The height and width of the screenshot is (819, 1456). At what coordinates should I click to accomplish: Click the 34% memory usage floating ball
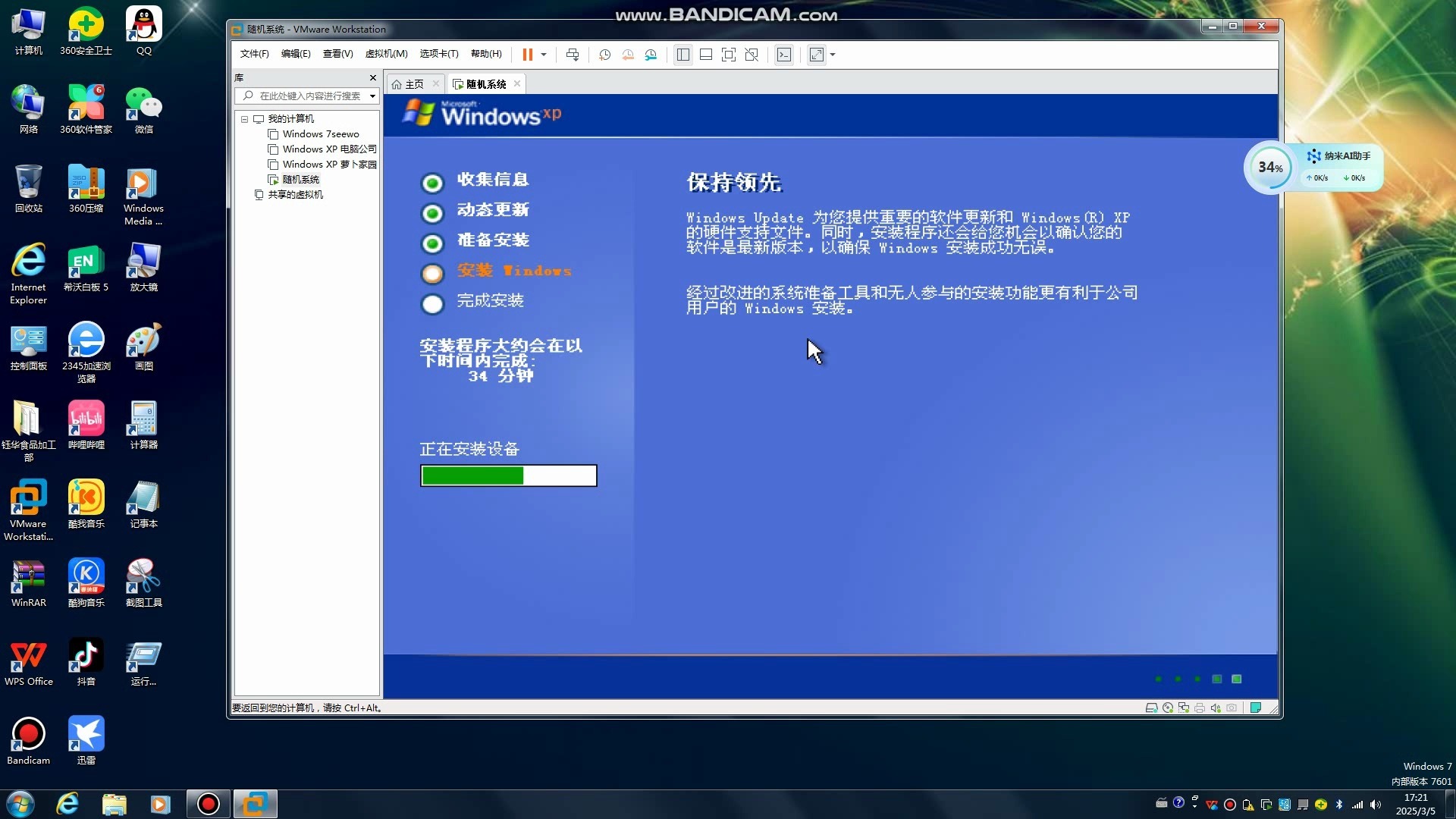tap(1271, 168)
